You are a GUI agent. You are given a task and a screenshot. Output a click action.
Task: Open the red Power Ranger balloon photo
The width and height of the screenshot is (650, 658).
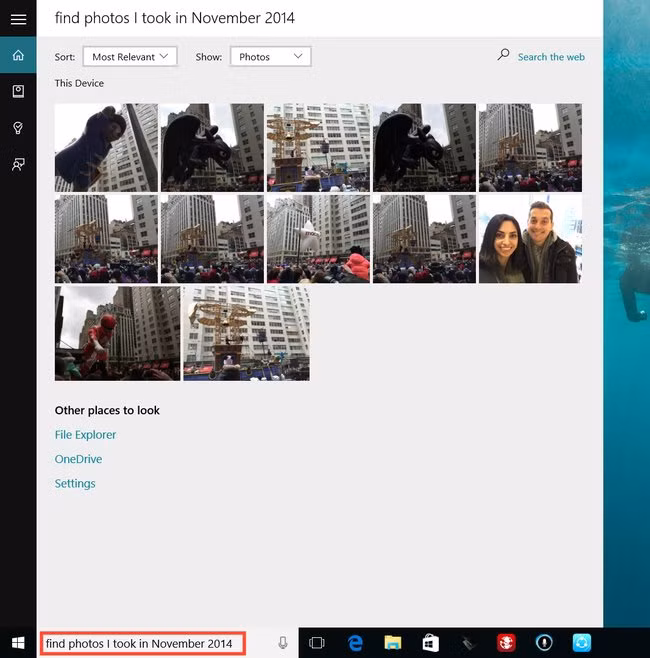(117, 333)
